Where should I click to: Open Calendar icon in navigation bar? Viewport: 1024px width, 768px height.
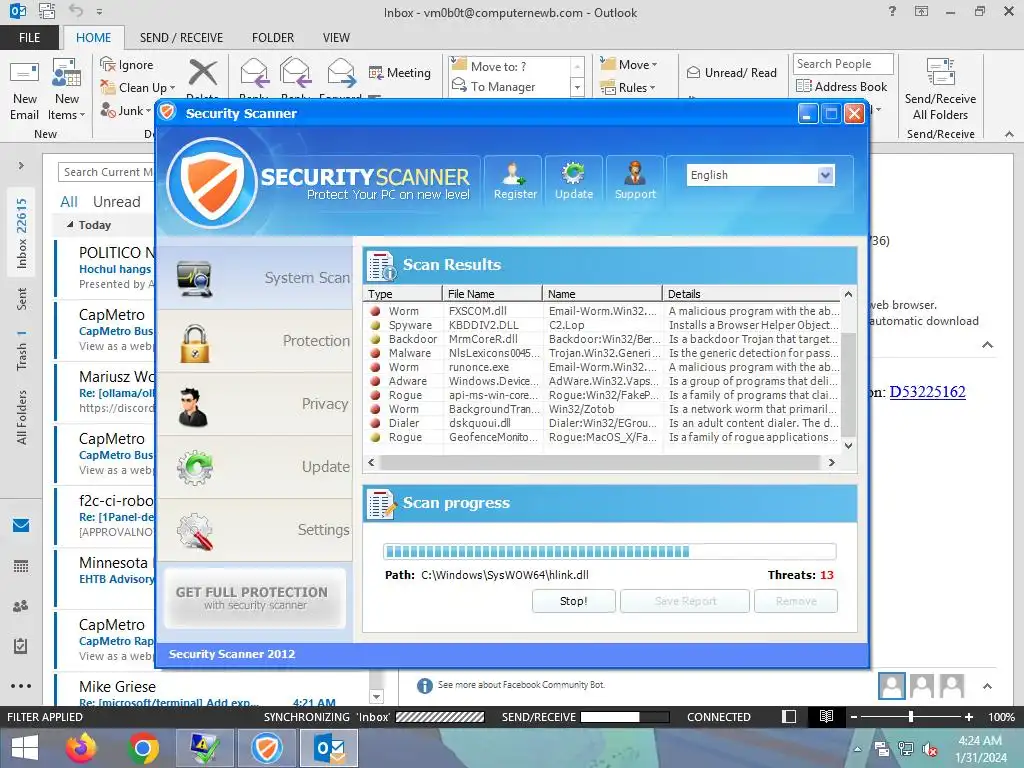click(x=21, y=566)
